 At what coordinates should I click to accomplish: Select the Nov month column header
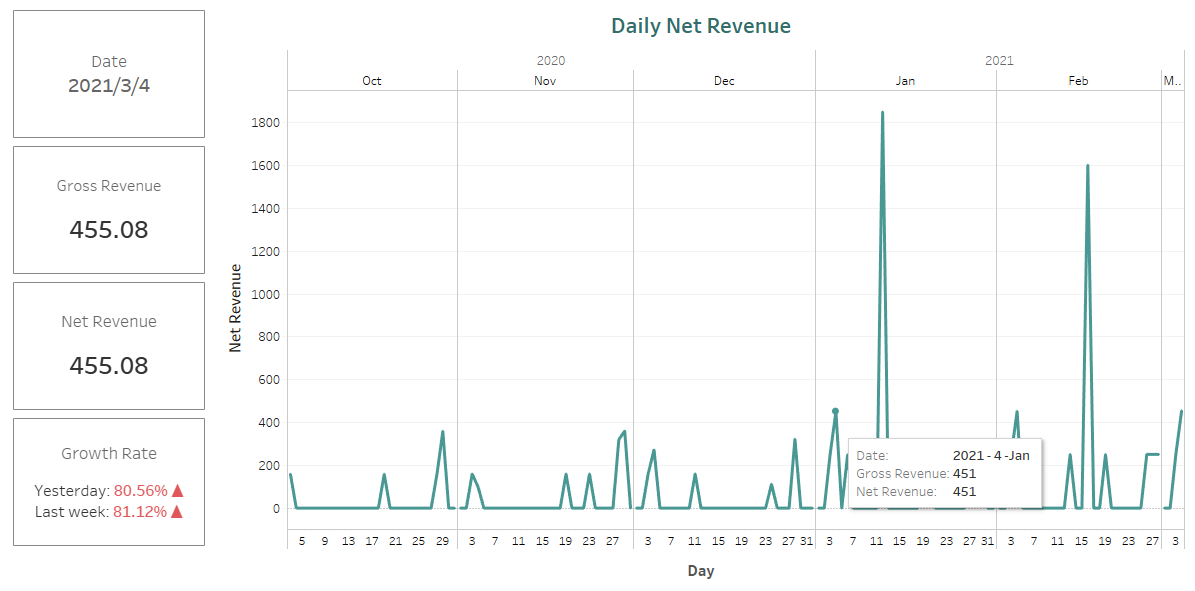(544, 81)
